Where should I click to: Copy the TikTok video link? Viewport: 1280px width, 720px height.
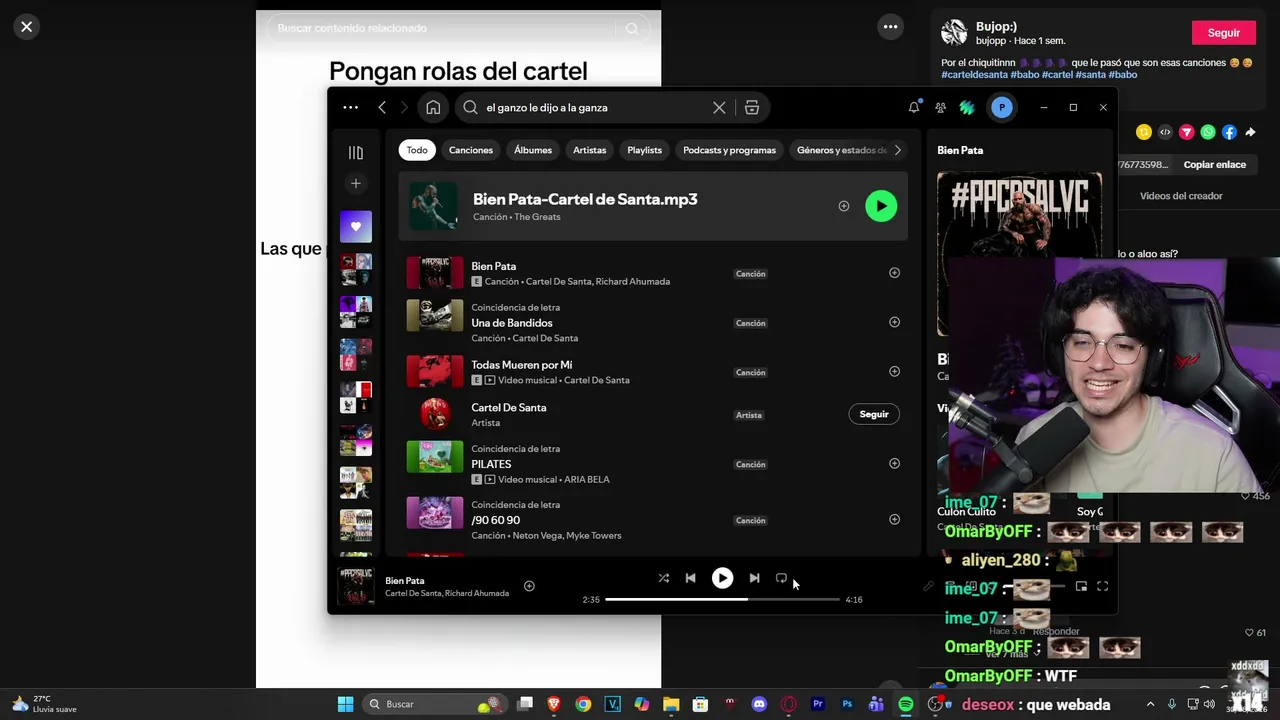click(1214, 165)
